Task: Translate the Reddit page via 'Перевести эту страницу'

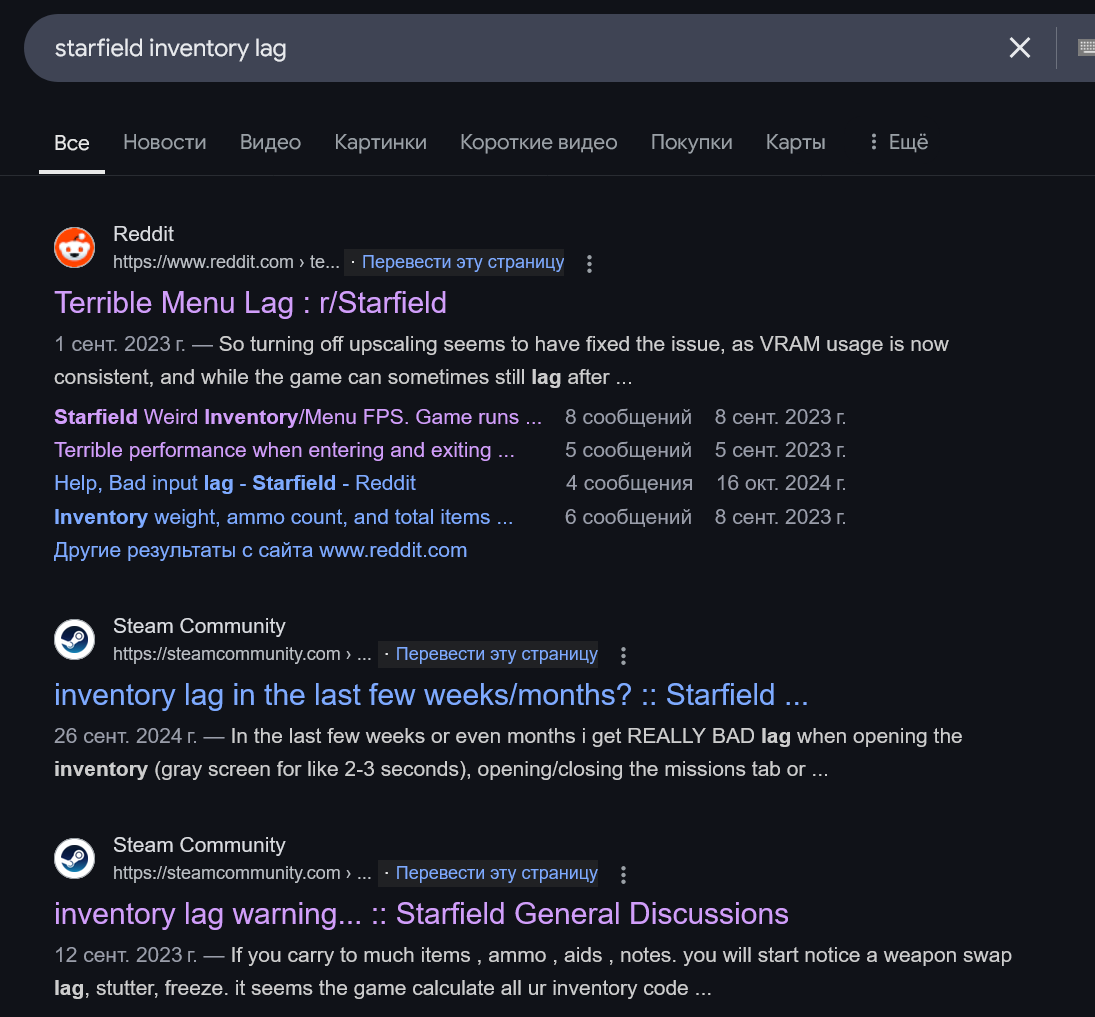Action: pyautogui.click(x=463, y=262)
